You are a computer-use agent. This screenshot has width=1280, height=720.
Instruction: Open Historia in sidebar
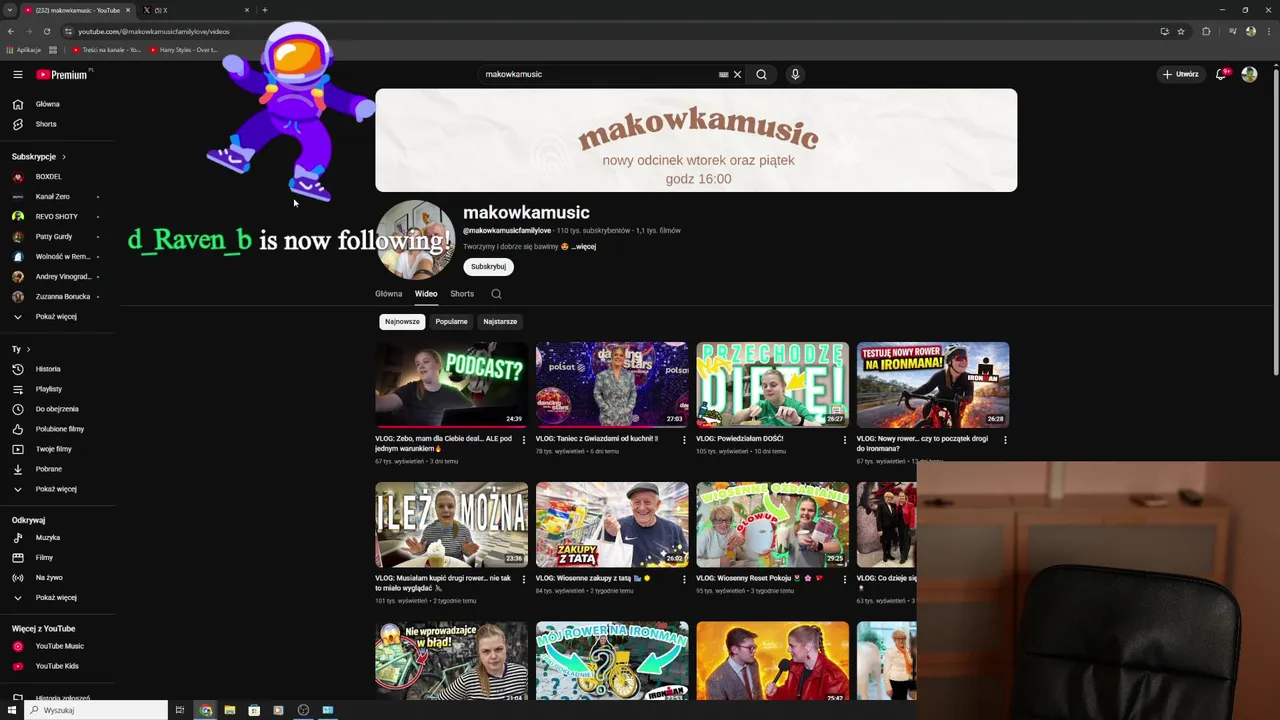[x=48, y=369]
